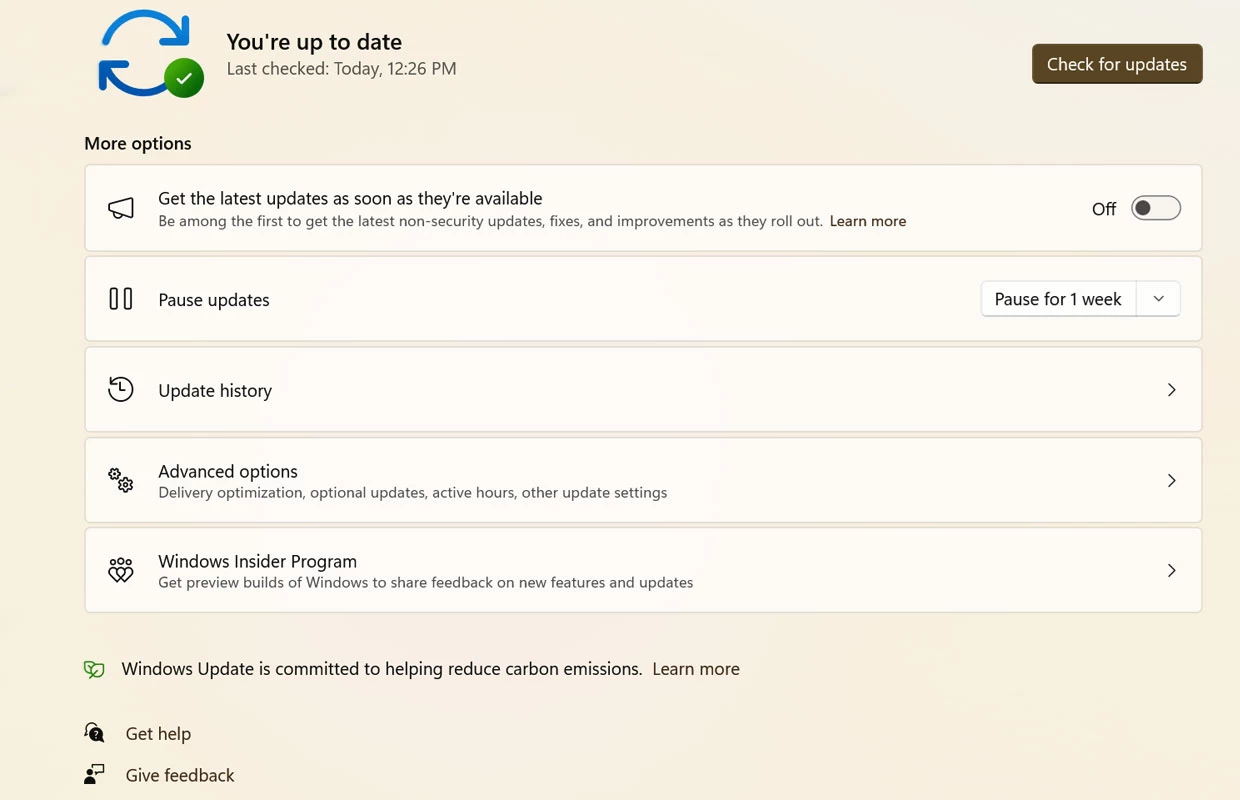1240x800 pixels.
Task: Open Learn more about latest updates
Action: pos(868,221)
